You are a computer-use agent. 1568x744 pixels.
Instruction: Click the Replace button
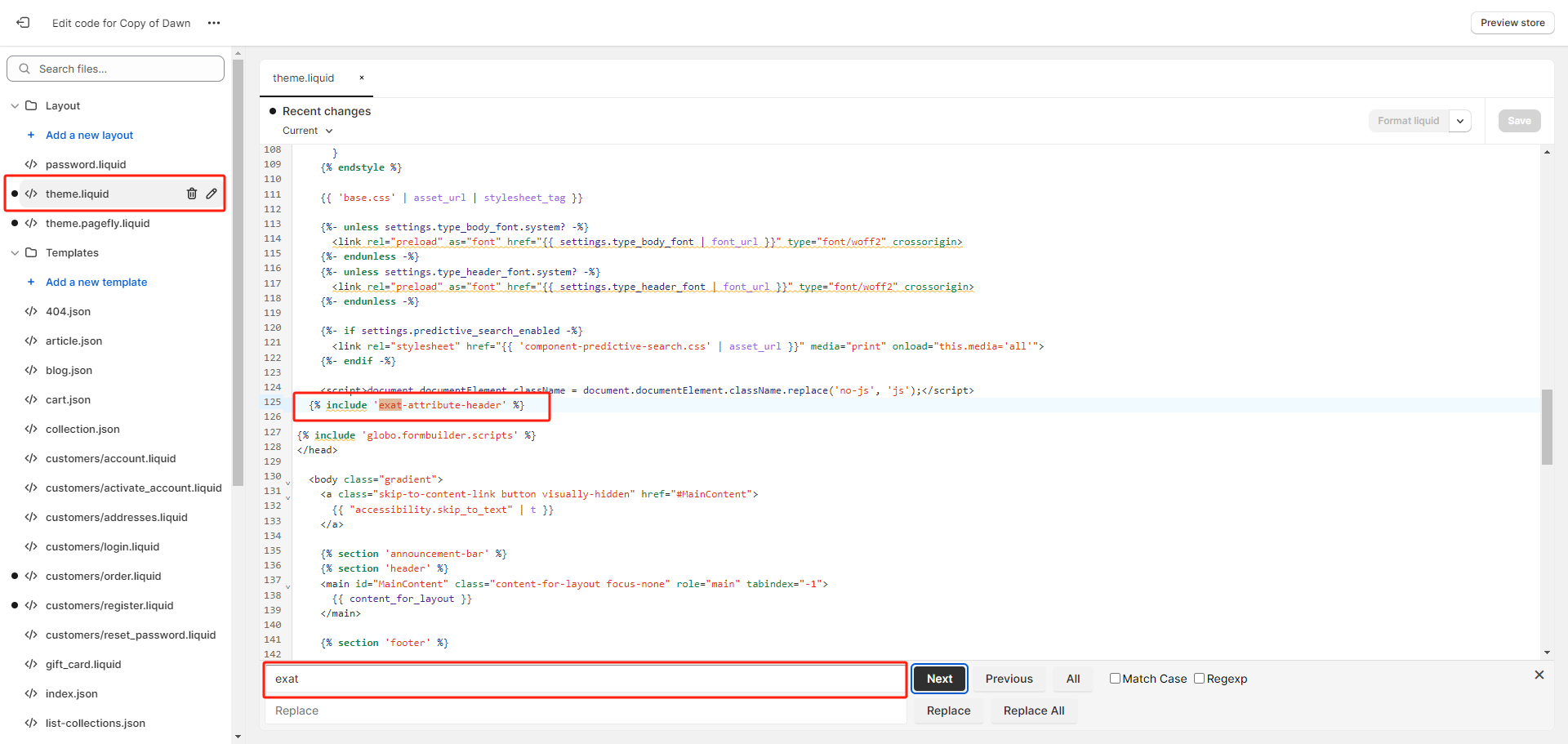(x=948, y=711)
